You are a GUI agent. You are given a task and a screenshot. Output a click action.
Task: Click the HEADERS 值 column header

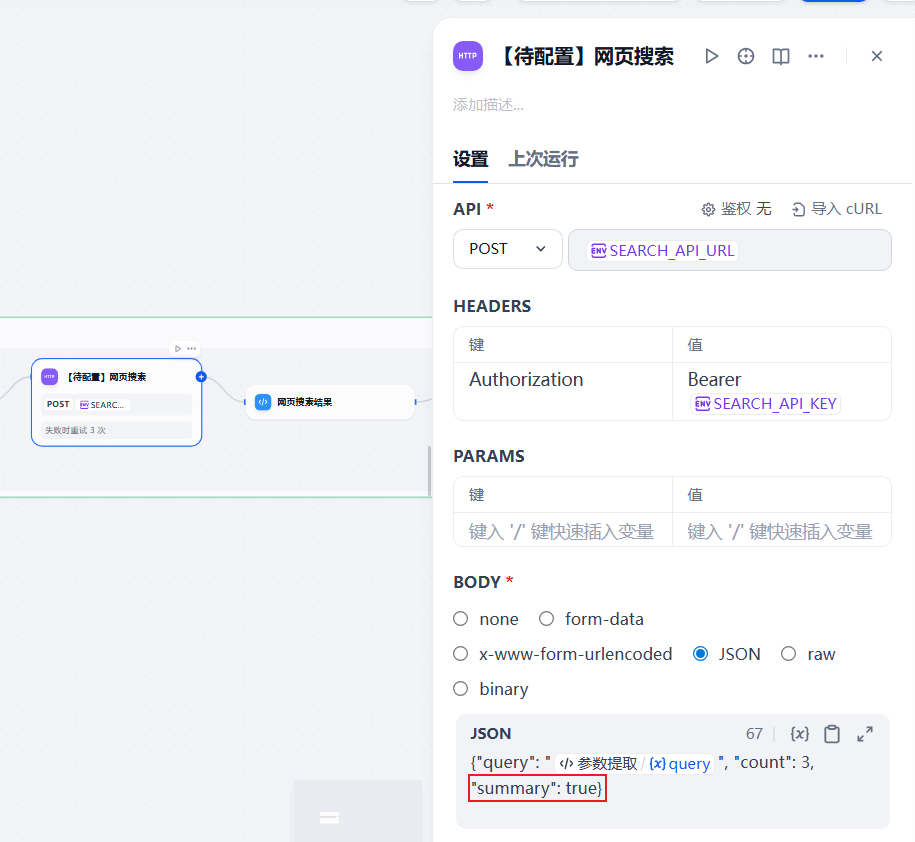pyautogui.click(x=695, y=345)
